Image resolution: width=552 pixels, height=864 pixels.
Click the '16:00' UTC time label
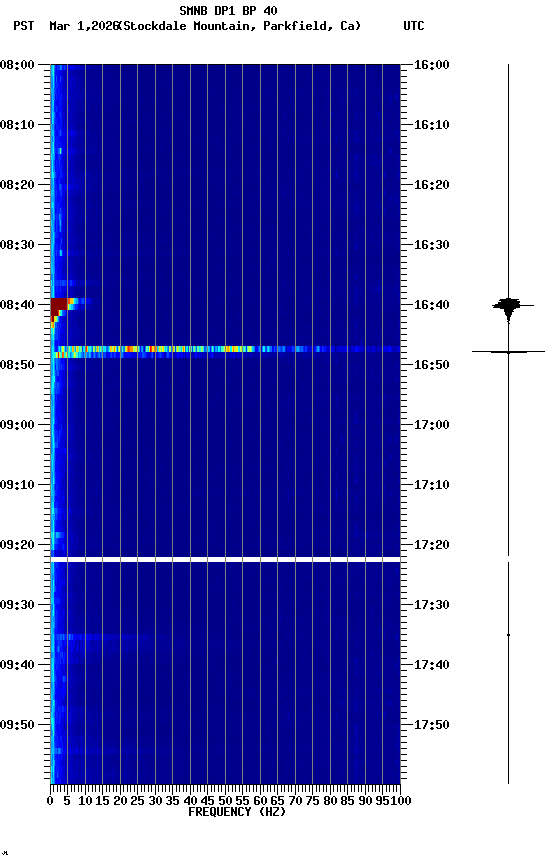[432, 65]
